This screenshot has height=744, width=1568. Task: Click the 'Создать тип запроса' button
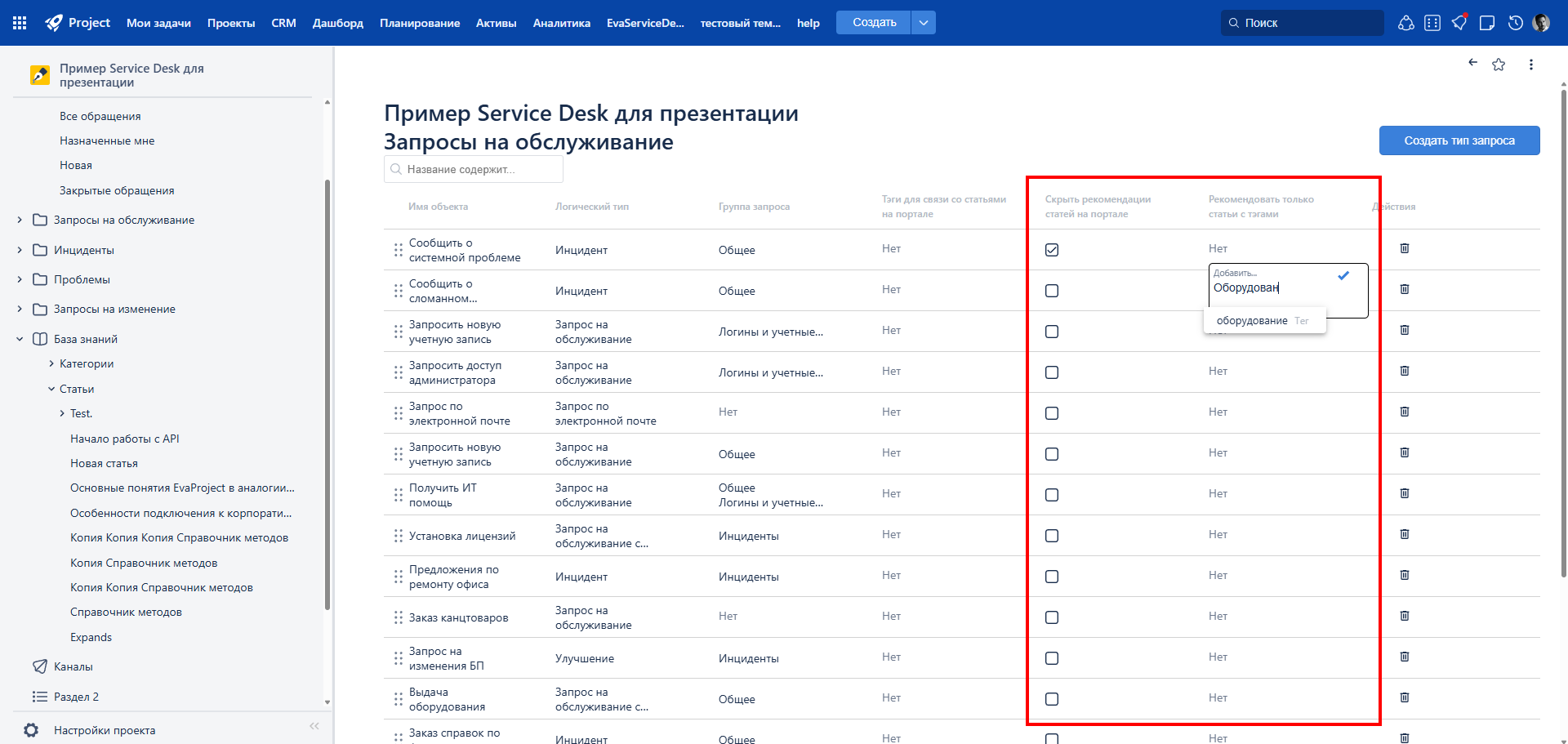(x=1459, y=140)
